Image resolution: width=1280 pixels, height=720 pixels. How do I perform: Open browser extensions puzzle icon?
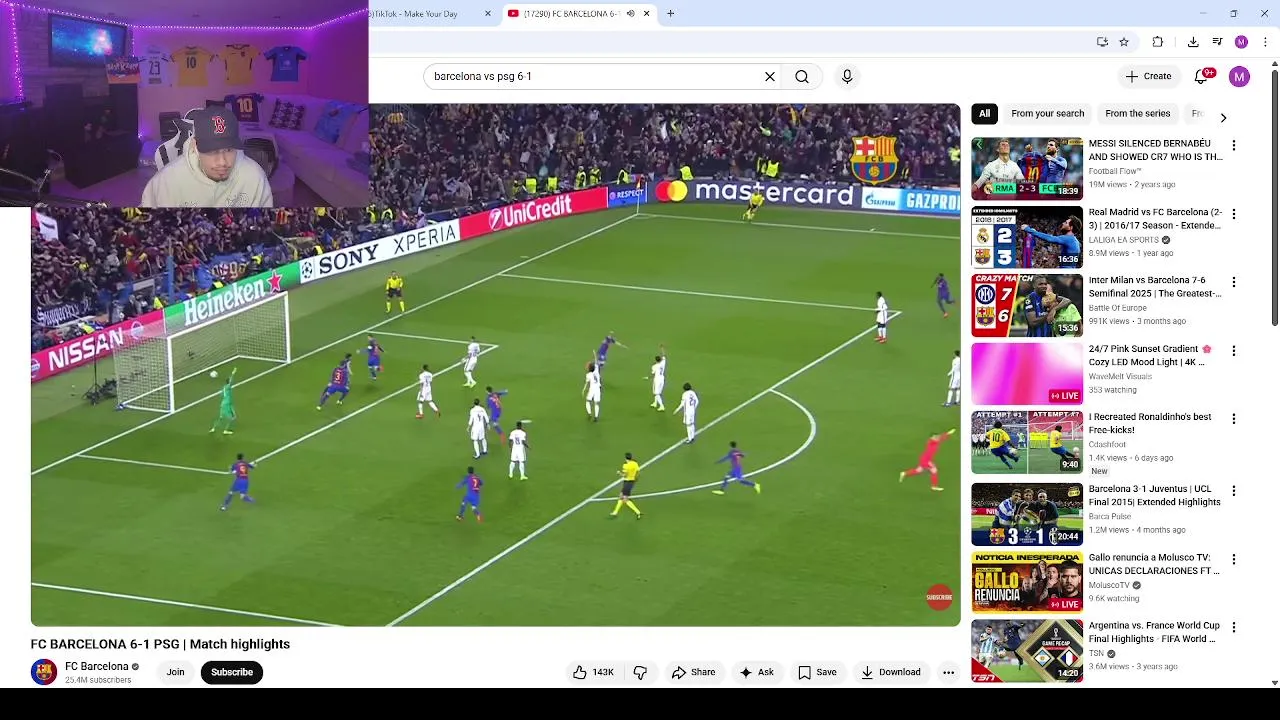click(1158, 42)
